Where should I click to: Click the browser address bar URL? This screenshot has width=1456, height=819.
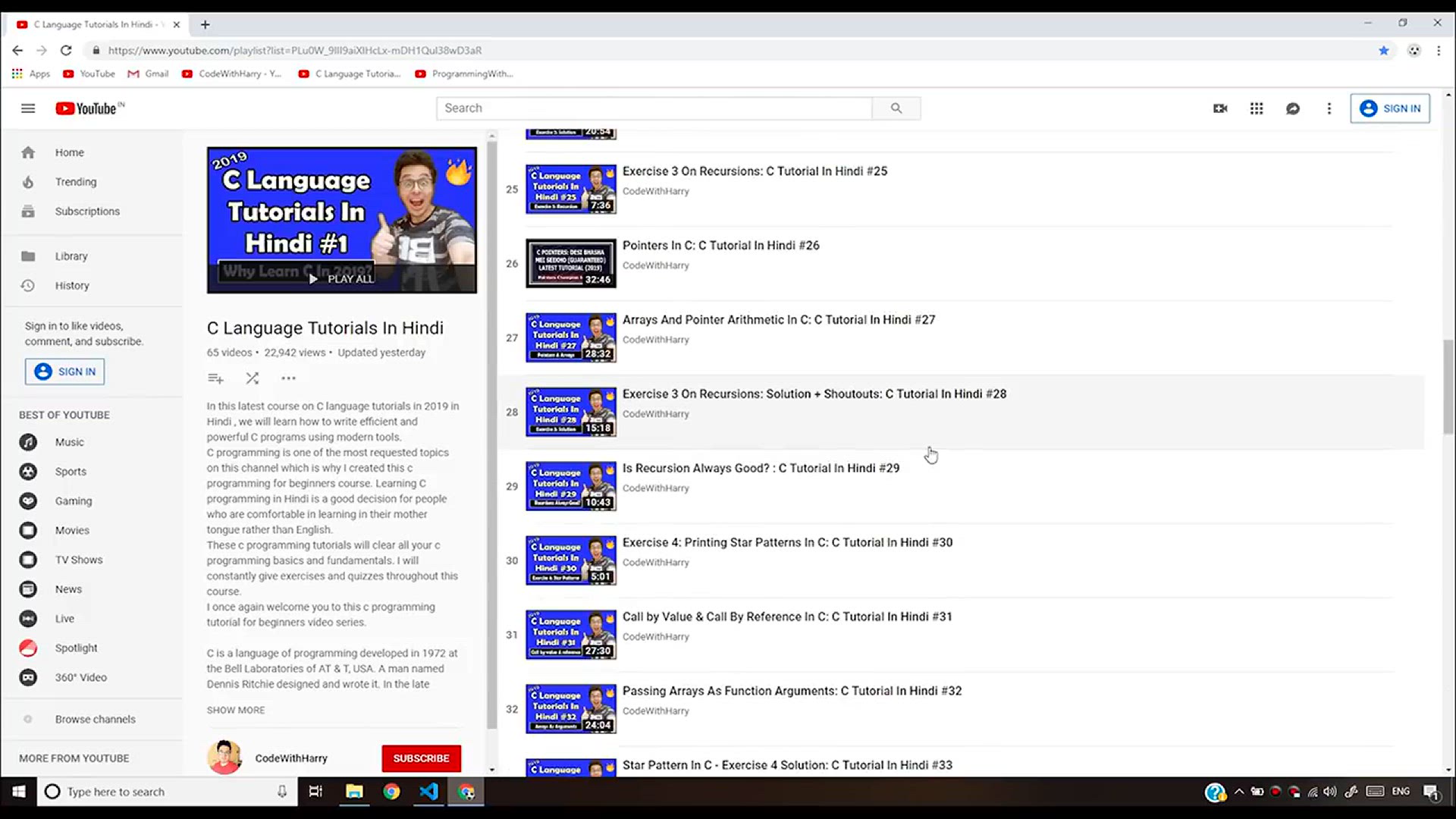(x=295, y=50)
